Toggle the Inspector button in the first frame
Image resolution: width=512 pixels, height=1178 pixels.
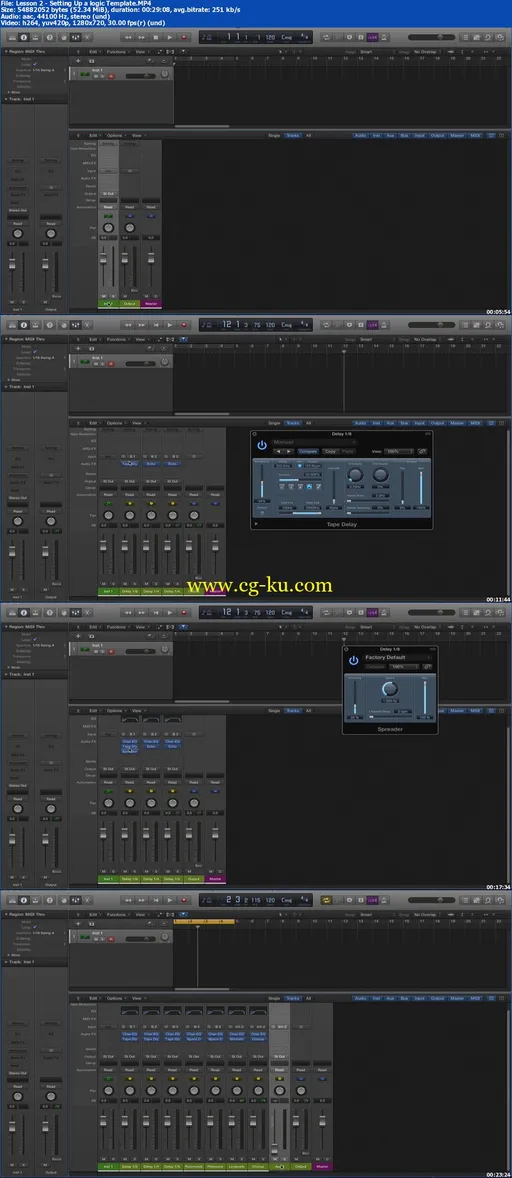pyautogui.click(x=23, y=36)
